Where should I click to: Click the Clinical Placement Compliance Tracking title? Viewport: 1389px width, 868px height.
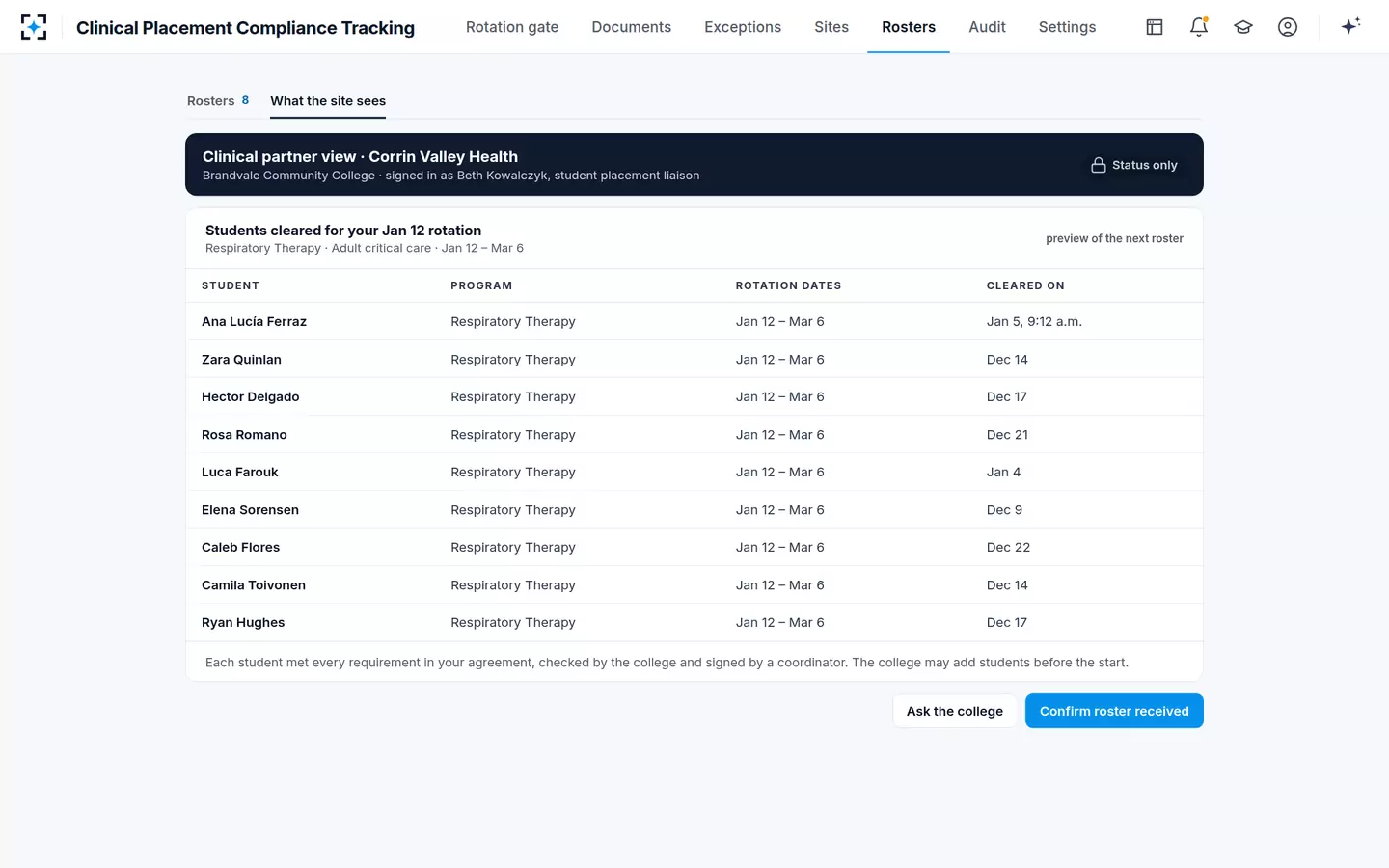tap(245, 28)
